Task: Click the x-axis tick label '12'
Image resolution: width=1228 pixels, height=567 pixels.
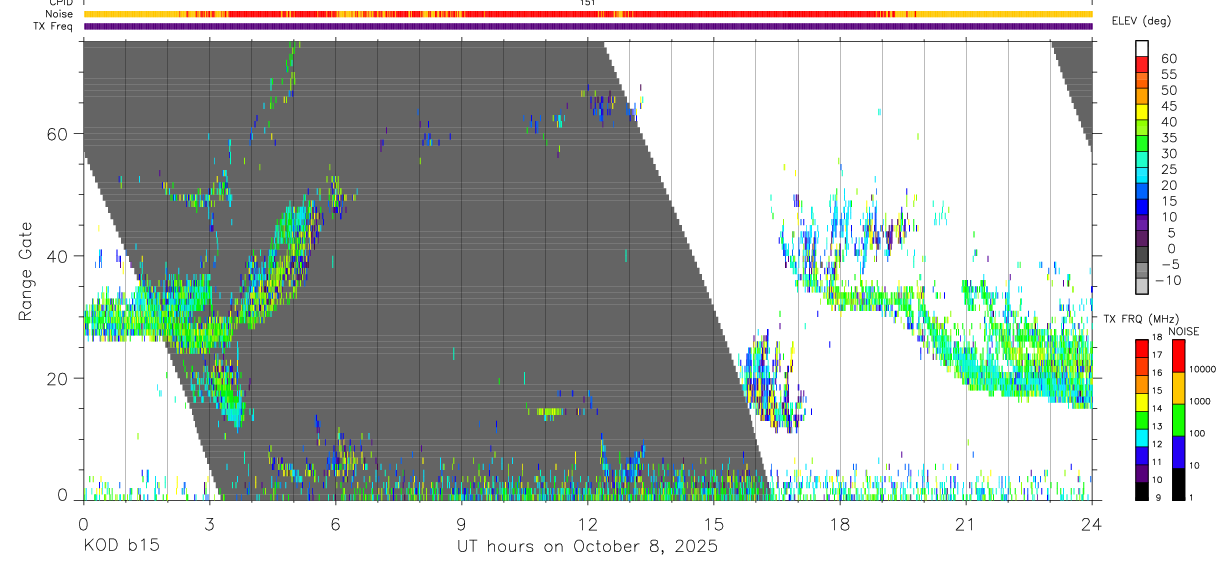Action: (588, 524)
